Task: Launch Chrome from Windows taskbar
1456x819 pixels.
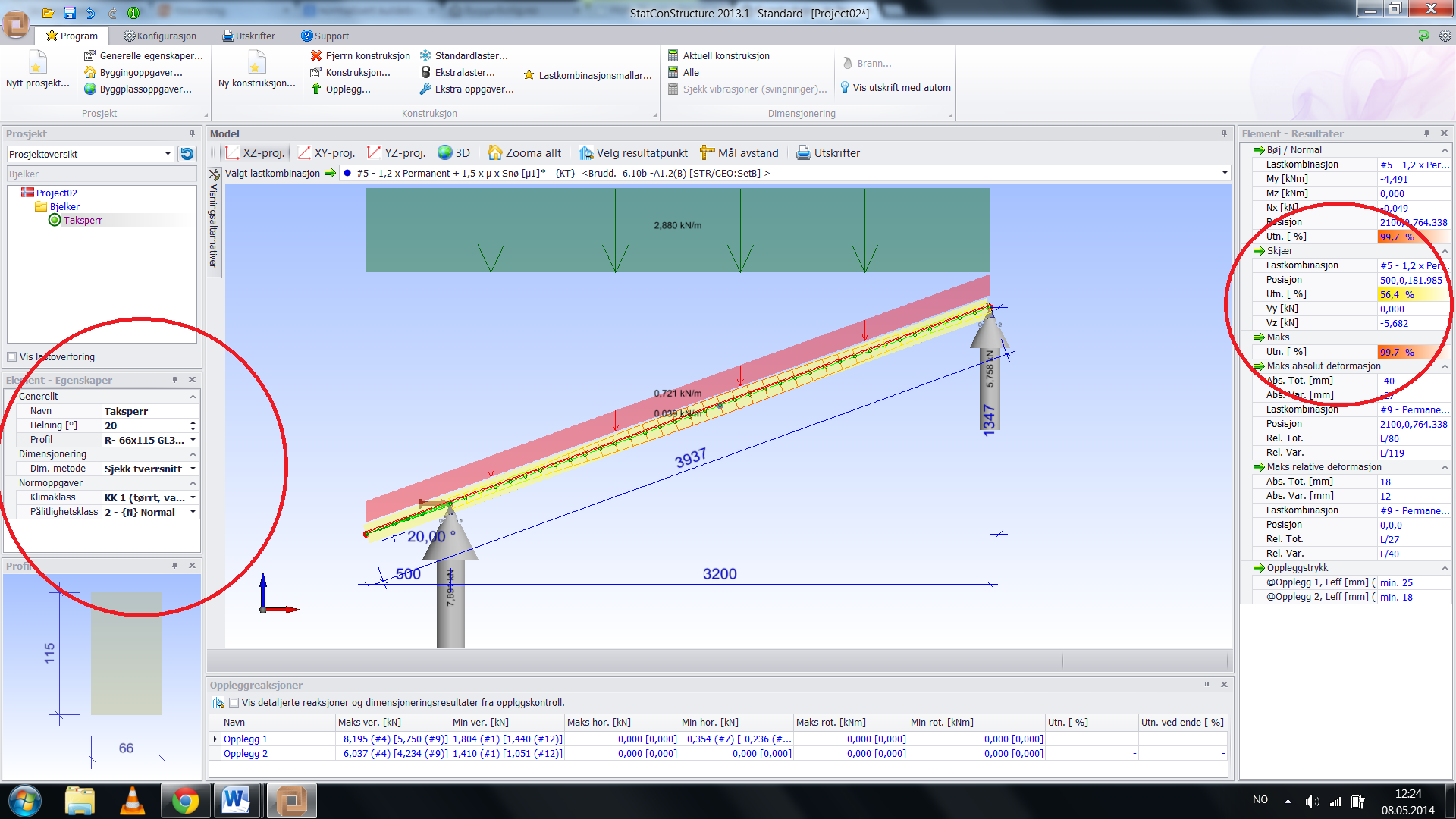Action: [184, 800]
